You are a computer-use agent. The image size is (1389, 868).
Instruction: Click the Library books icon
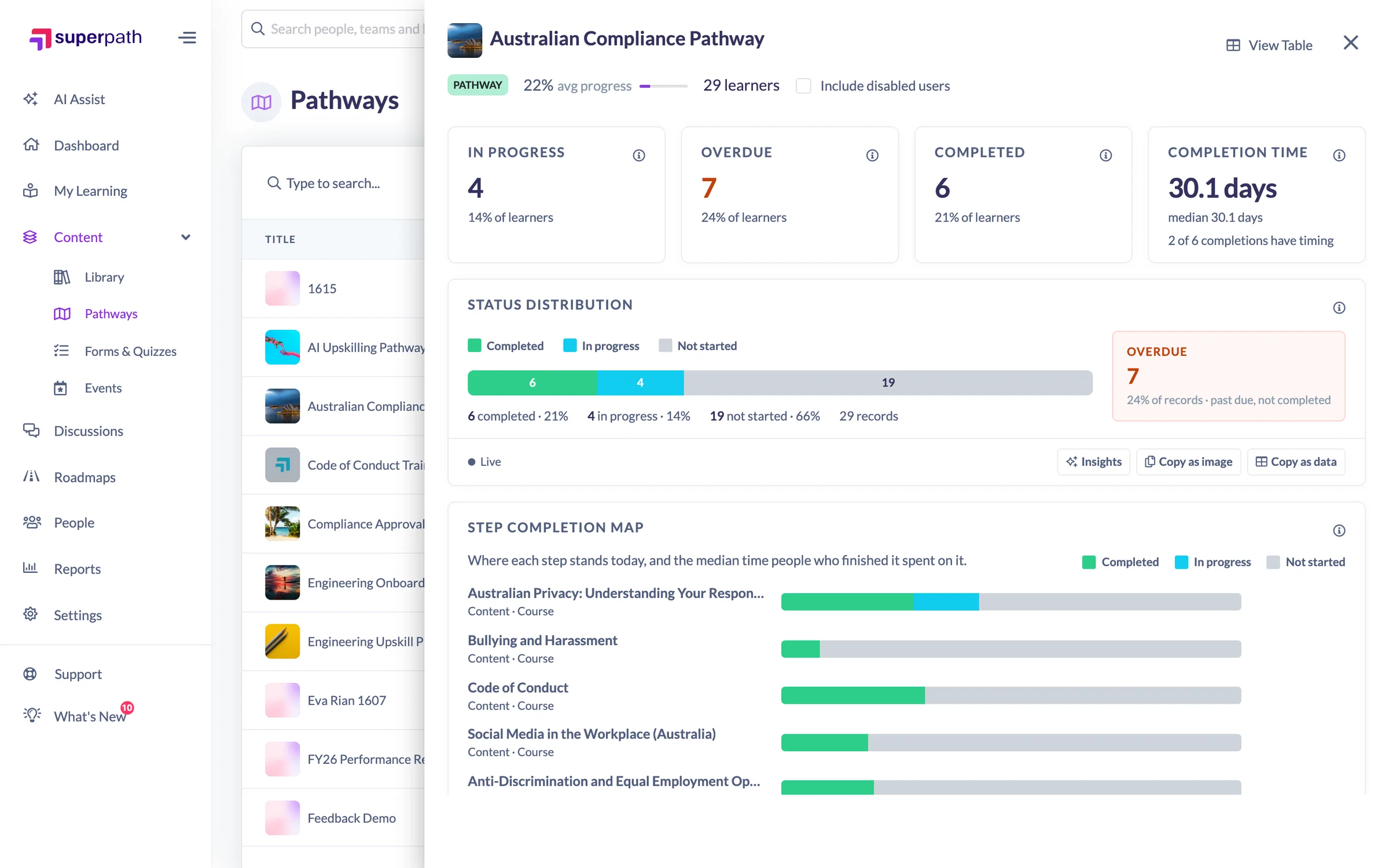[62, 277]
